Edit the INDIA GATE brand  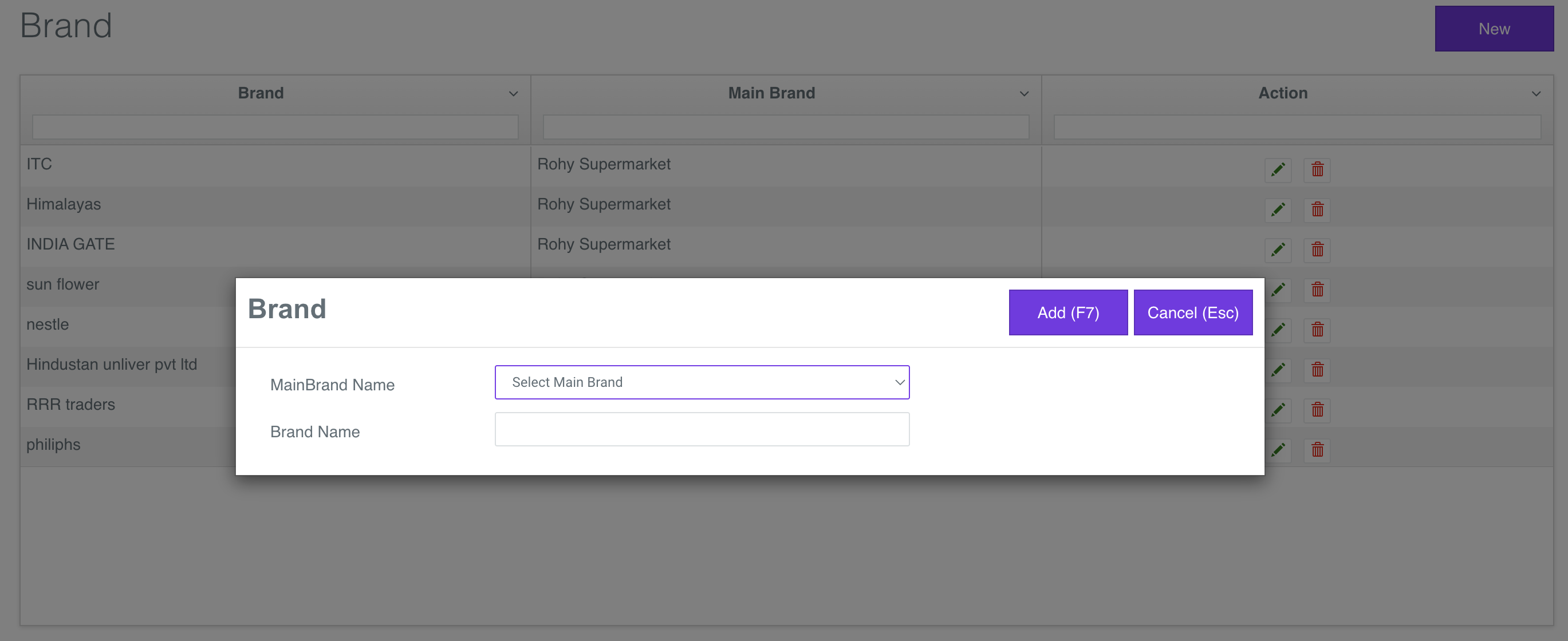1277,250
